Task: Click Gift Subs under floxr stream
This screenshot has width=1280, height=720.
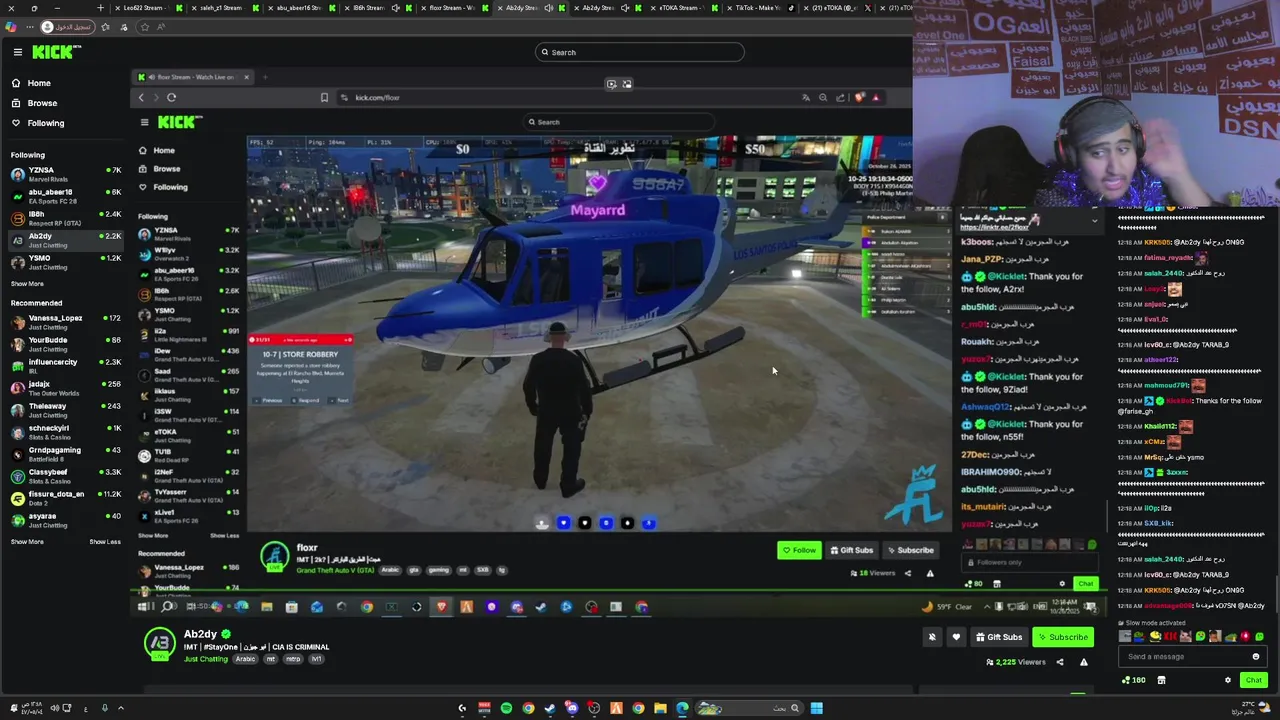Action: pos(851,550)
